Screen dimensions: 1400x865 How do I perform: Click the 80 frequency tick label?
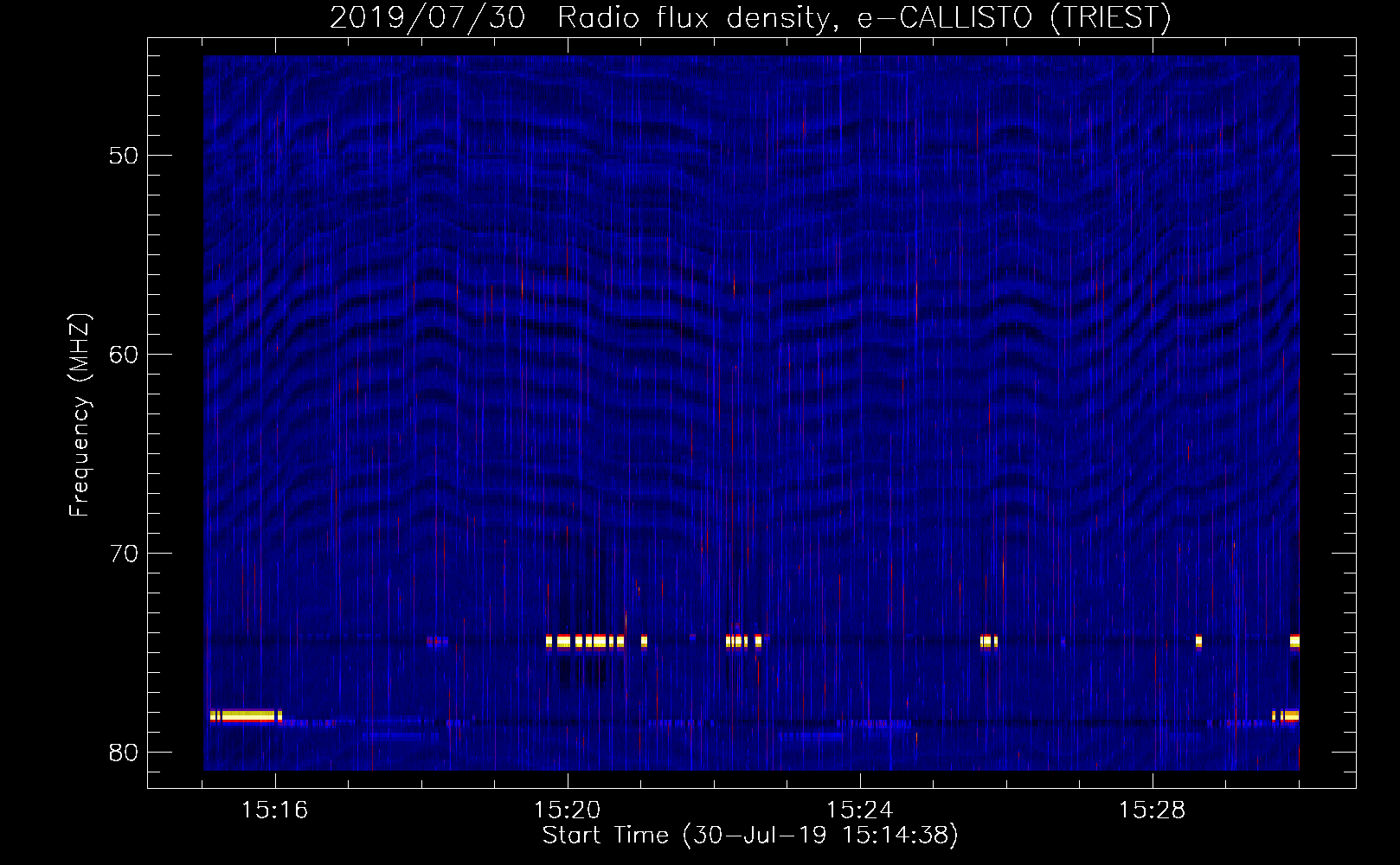tap(125, 753)
